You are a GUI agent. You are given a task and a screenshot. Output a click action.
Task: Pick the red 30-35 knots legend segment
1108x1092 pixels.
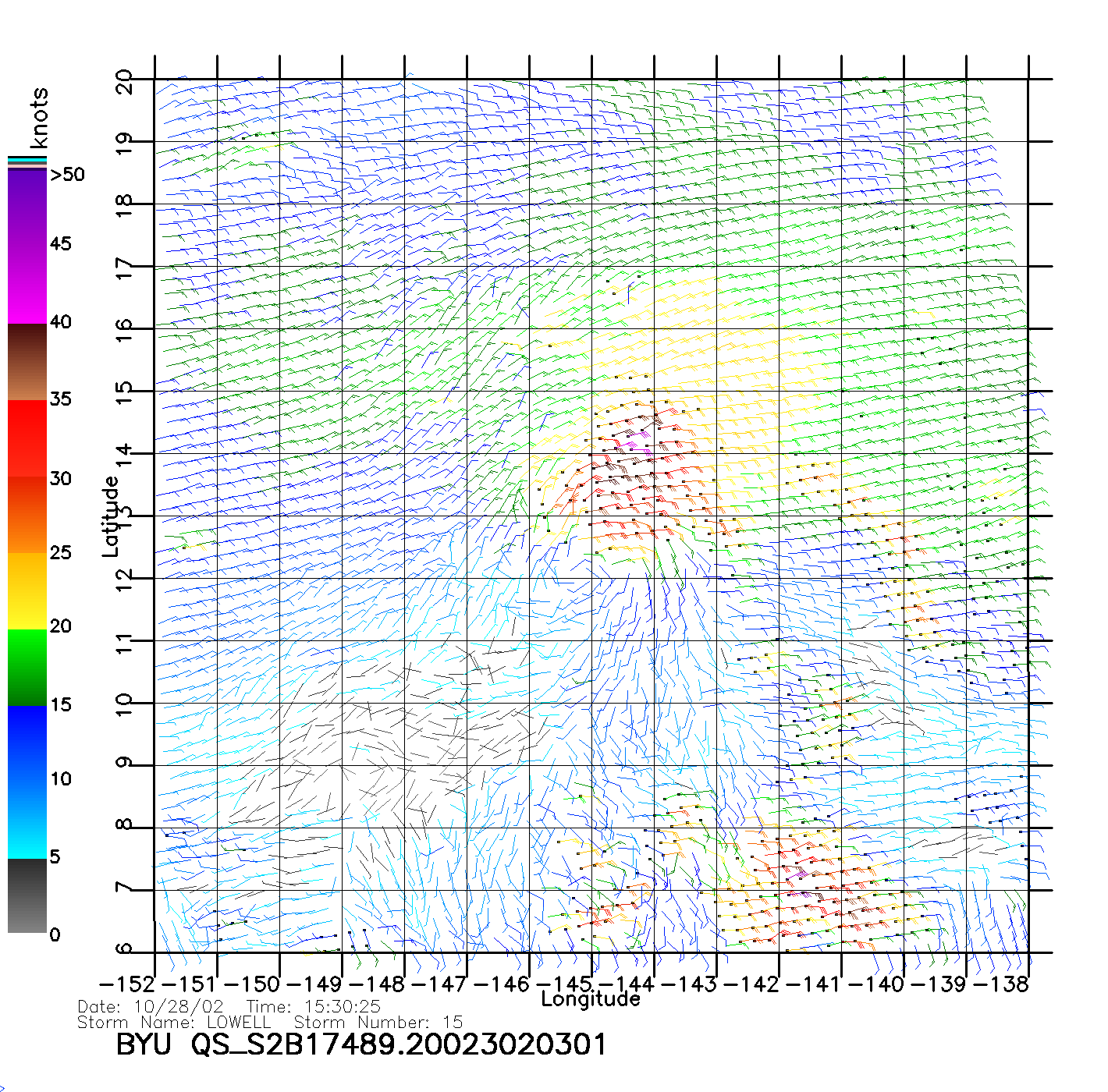point(27,438)
